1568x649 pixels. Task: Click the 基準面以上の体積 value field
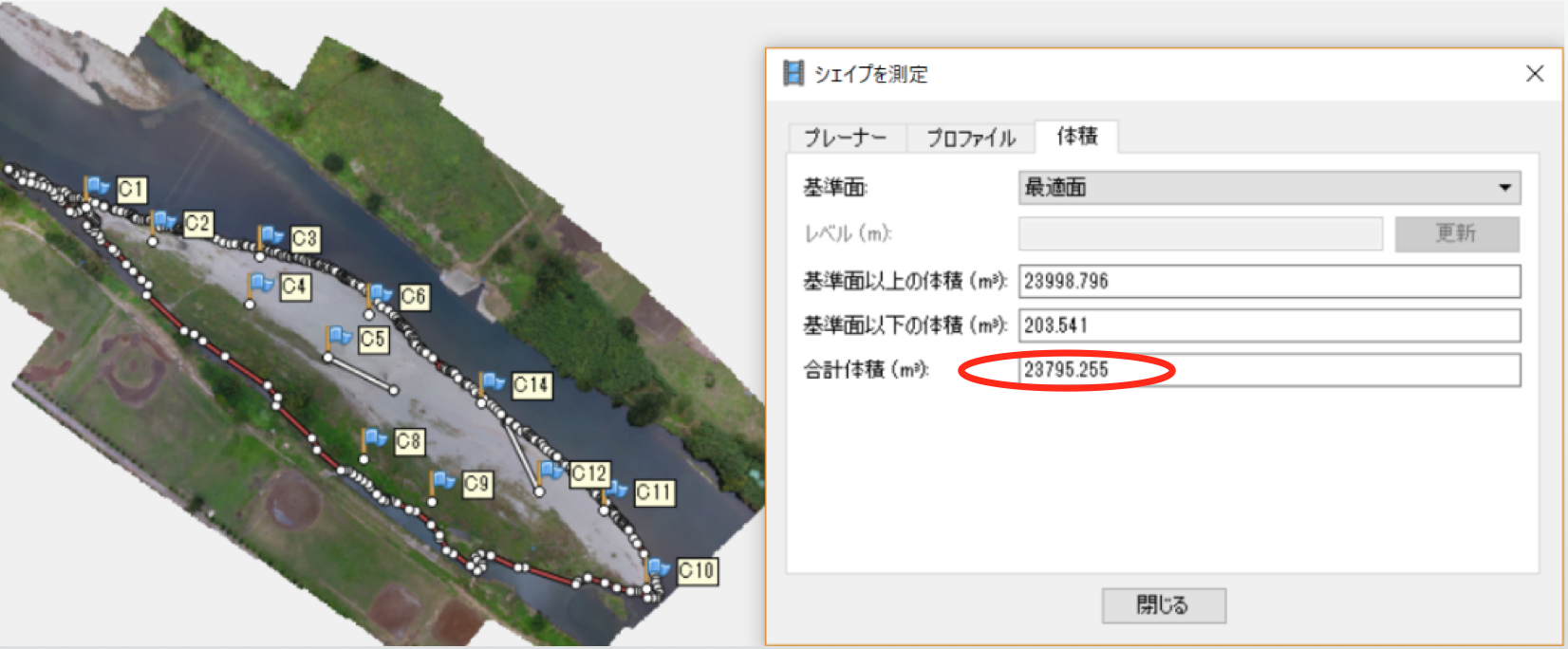click(x=1269, y=282)
